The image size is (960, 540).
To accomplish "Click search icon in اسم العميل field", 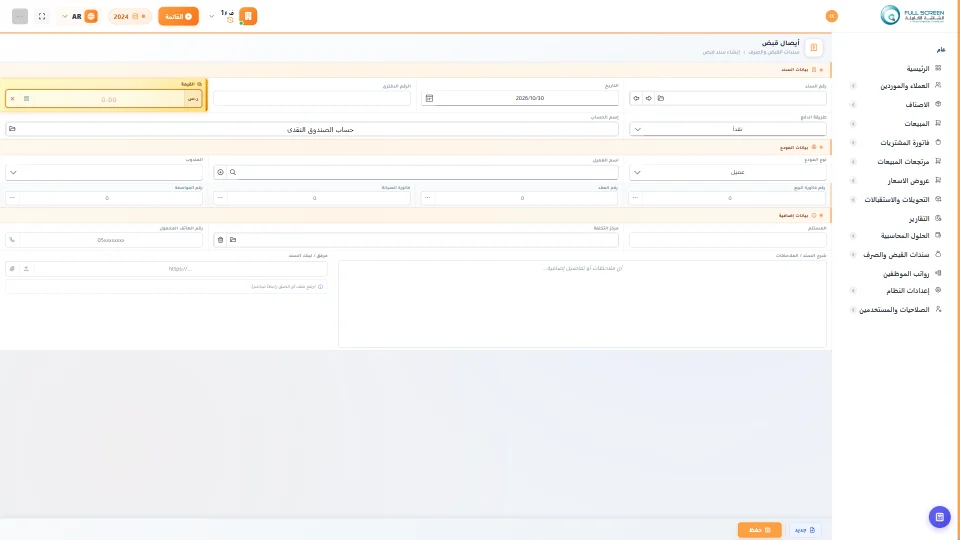I will pos(233,172).
